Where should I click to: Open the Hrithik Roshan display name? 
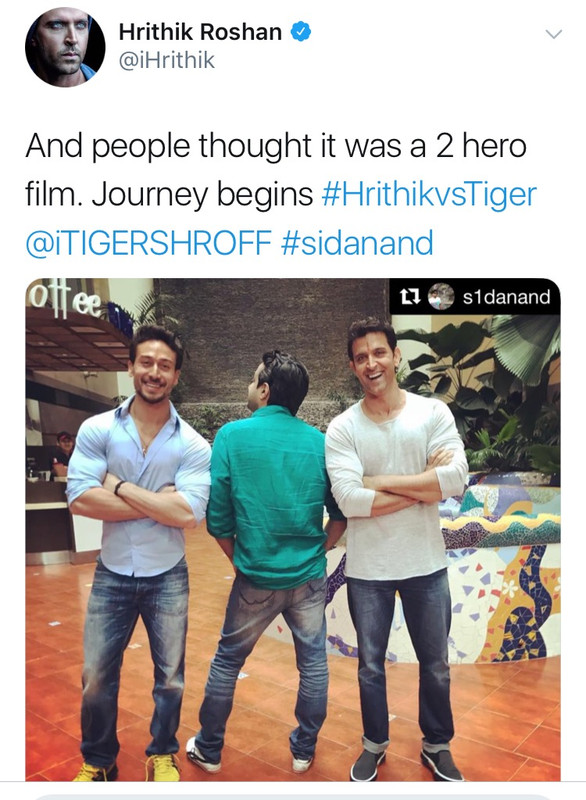coord(200,32)
